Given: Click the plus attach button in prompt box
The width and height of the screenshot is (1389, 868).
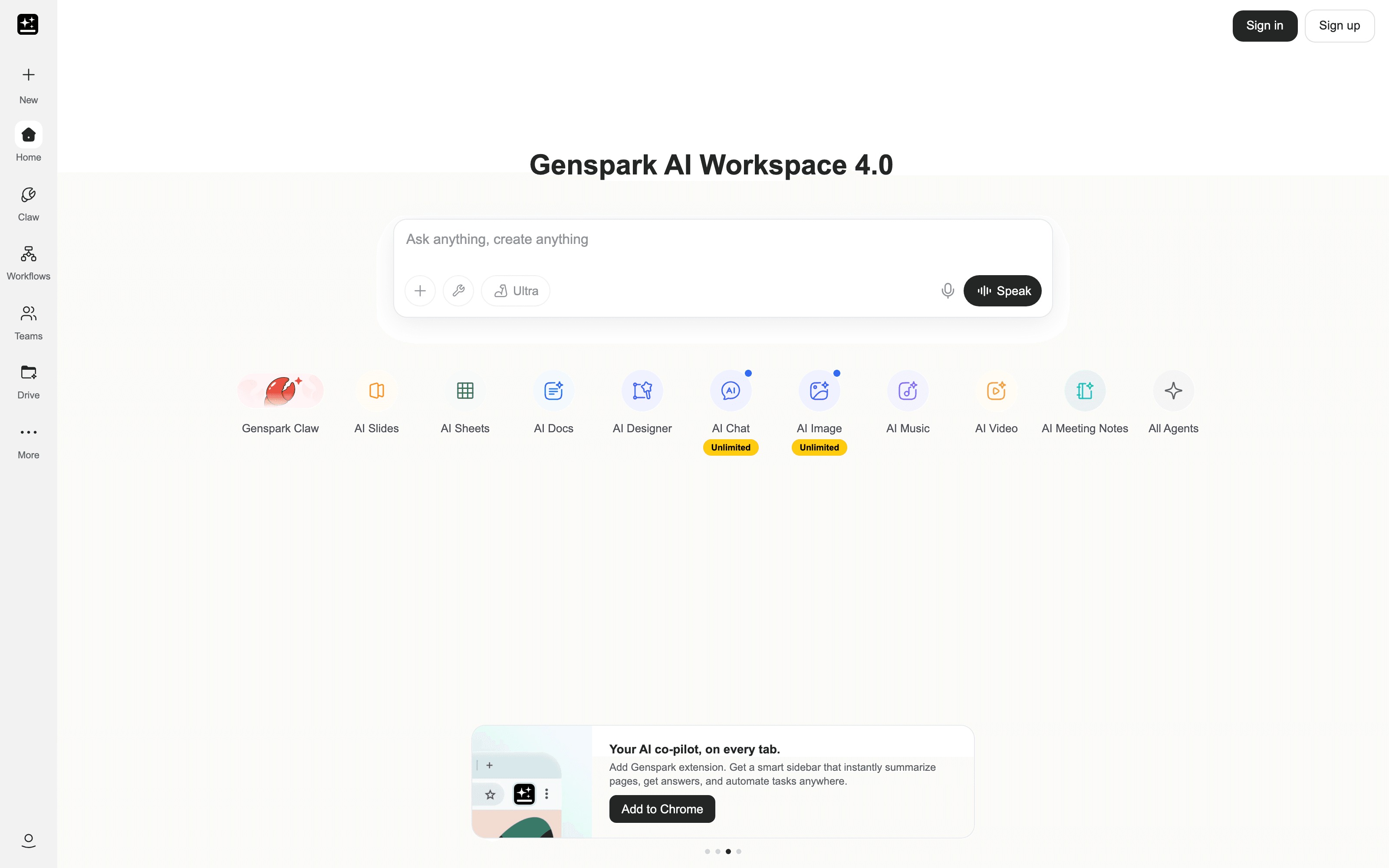Looking at the screenshot, I should (x=420, y=291).
